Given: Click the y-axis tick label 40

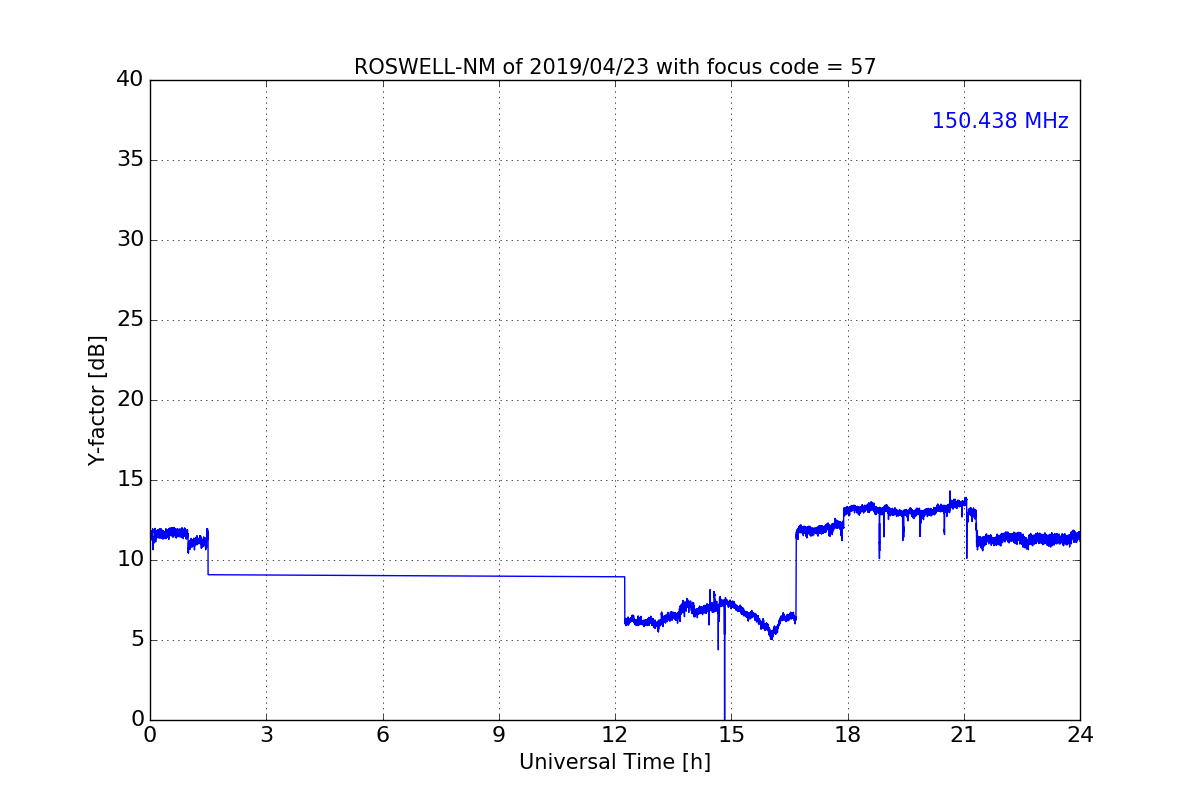Looking at the screenshot, I should (129, 80).
